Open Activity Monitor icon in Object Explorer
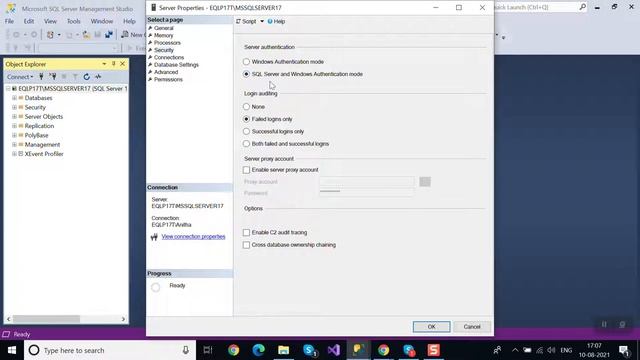Image resolution: width=640 pixels, height=360 pixels. pyautogui.click(x=98, y=76)
